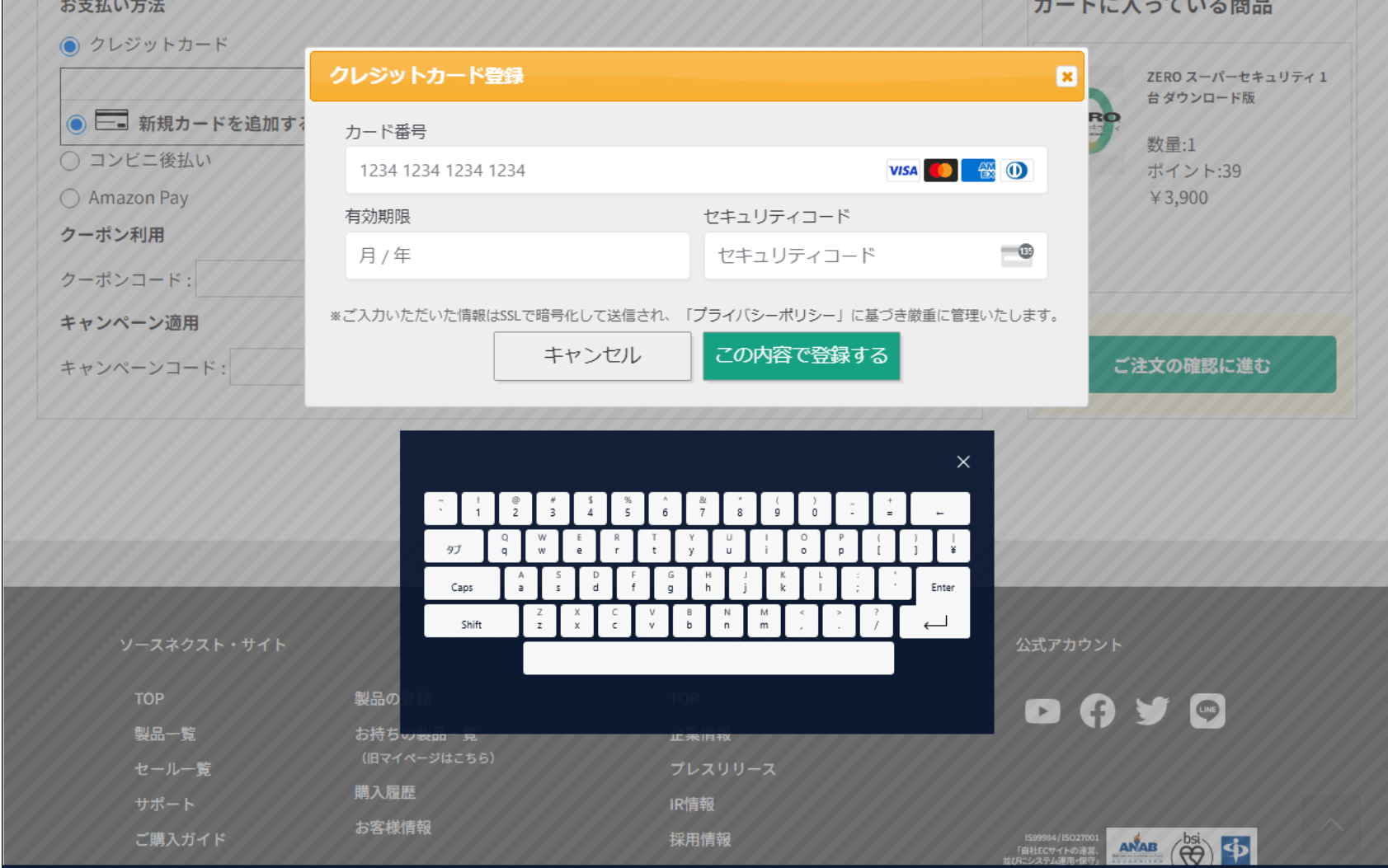Tap the 0 key on virtual keyboard
Viewport: 1388px width, 868px height.
pyautogui.click(x=815, y=509)
